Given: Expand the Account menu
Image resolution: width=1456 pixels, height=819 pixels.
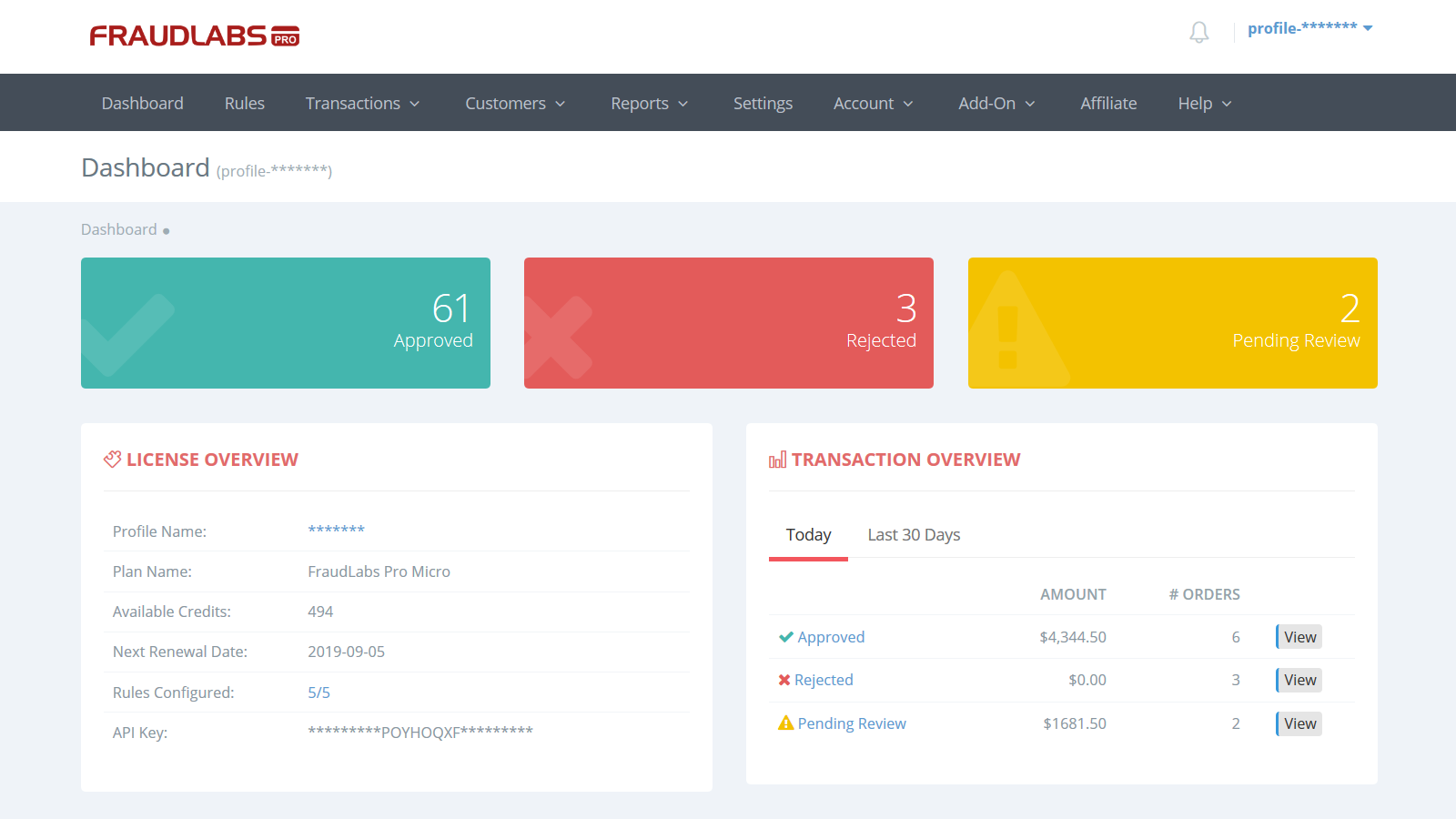Looking at the screenshot, I should click(873, 103).
